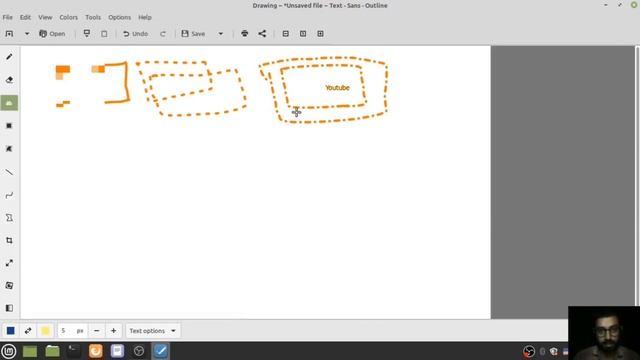Viewport: 640px width, 360px height.
Task: Open the blue main color swatch
Action: 11,331
